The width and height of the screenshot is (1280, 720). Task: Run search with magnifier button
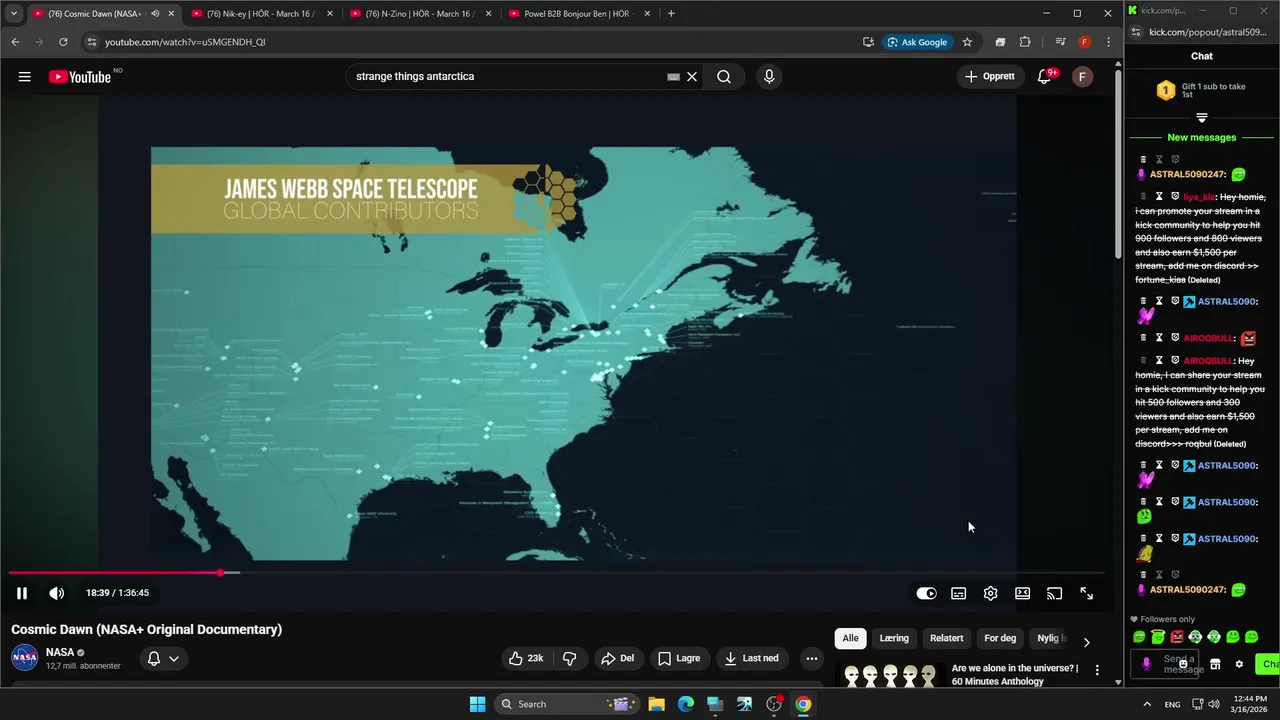click(x=724, y=76)
